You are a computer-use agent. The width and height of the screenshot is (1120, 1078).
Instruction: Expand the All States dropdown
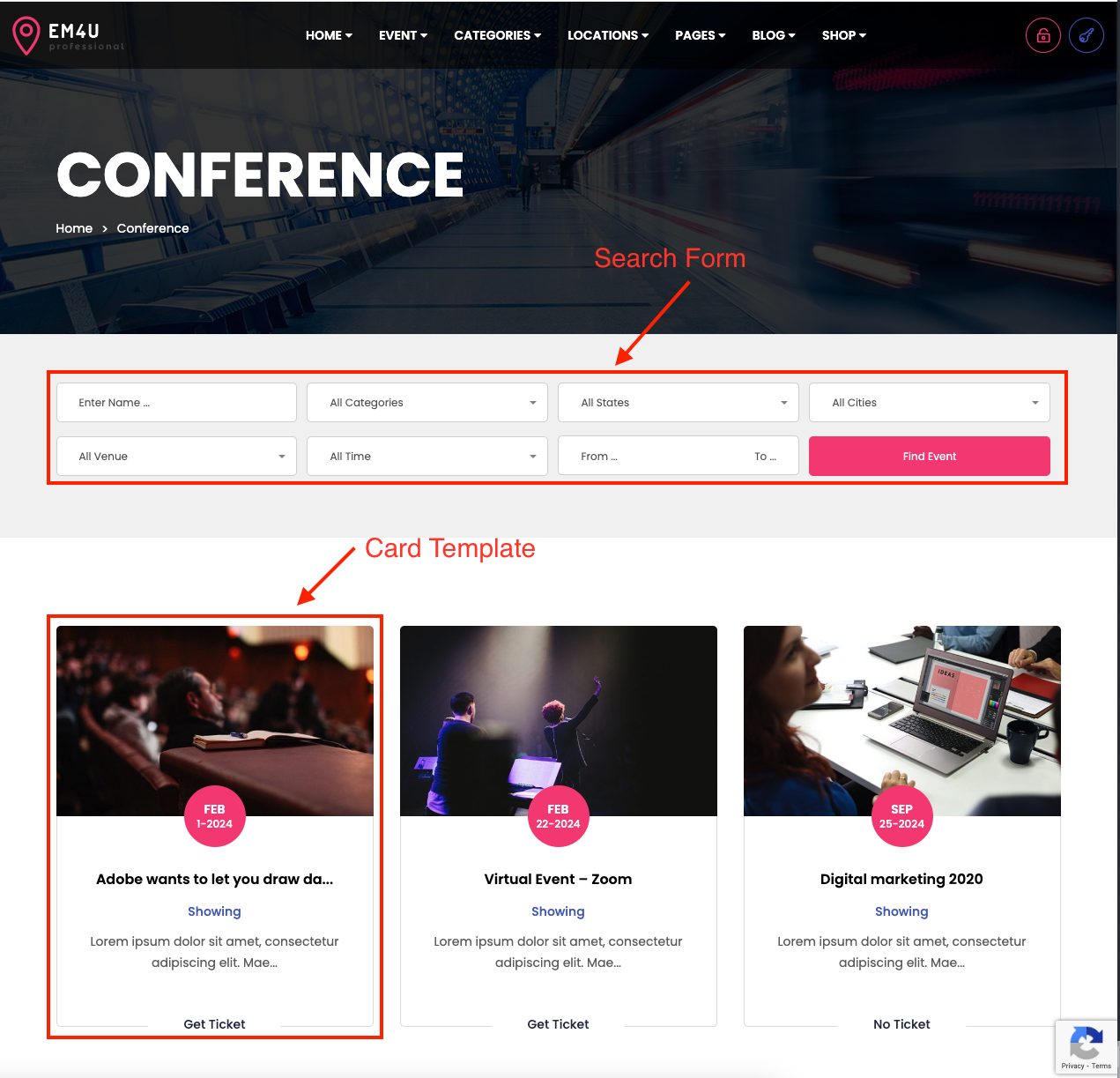(679, 403)
